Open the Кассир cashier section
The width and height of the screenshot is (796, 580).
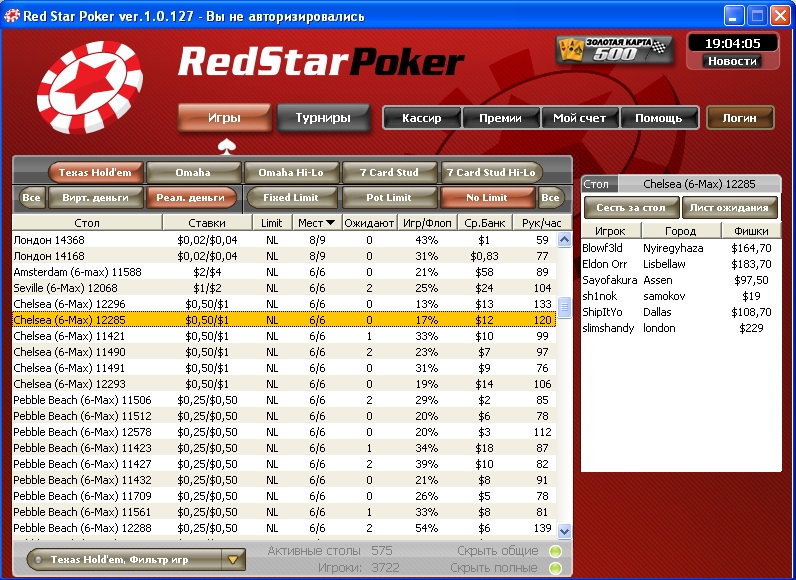(x=421, y=118)
